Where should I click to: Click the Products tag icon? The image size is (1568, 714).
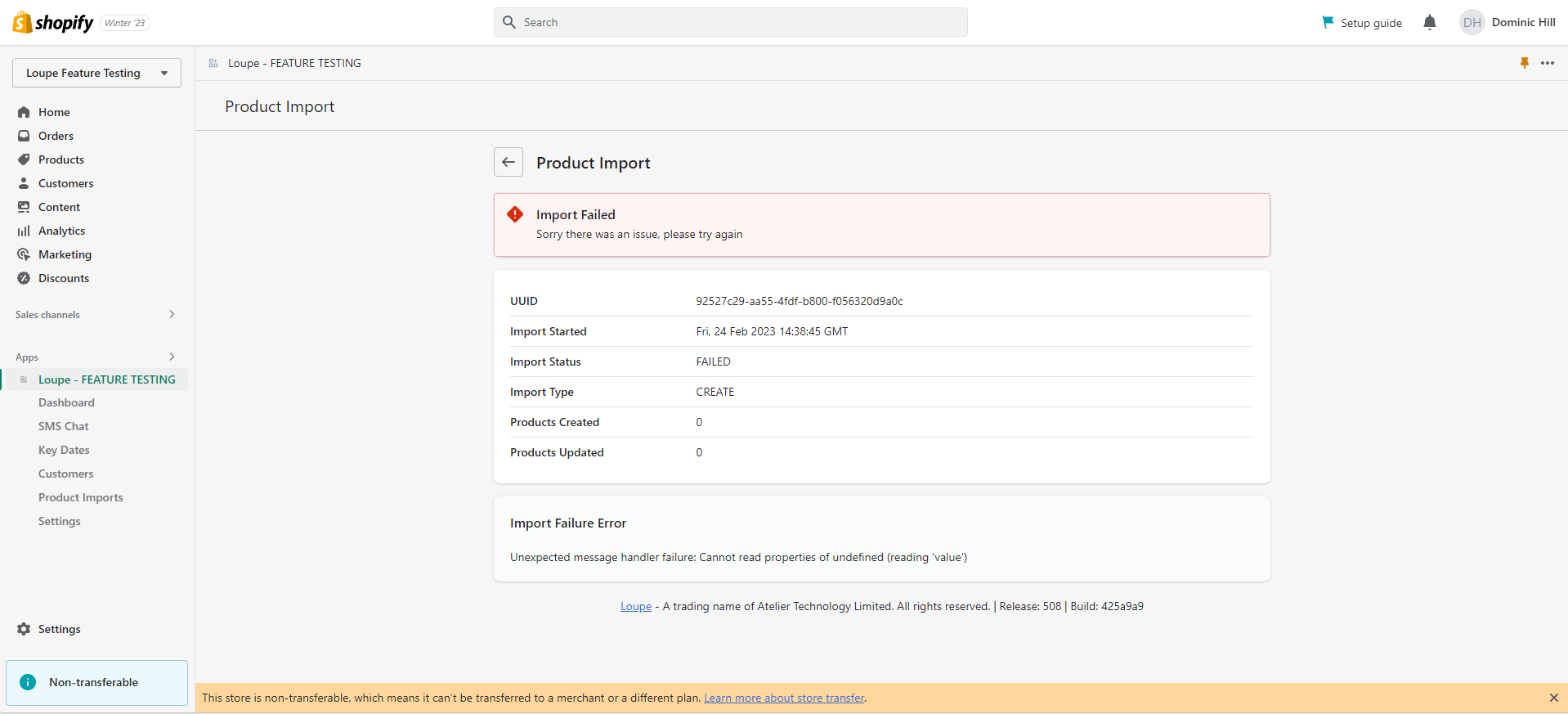point(24,159)
